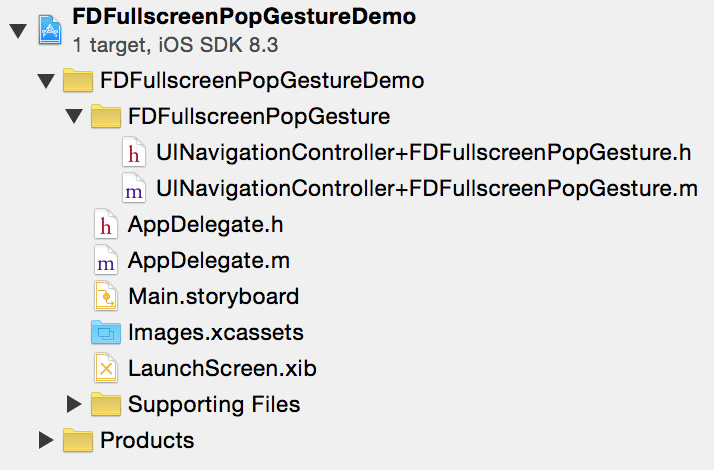Select the LaunchScreen.xib entry

(x=222, y=368)
